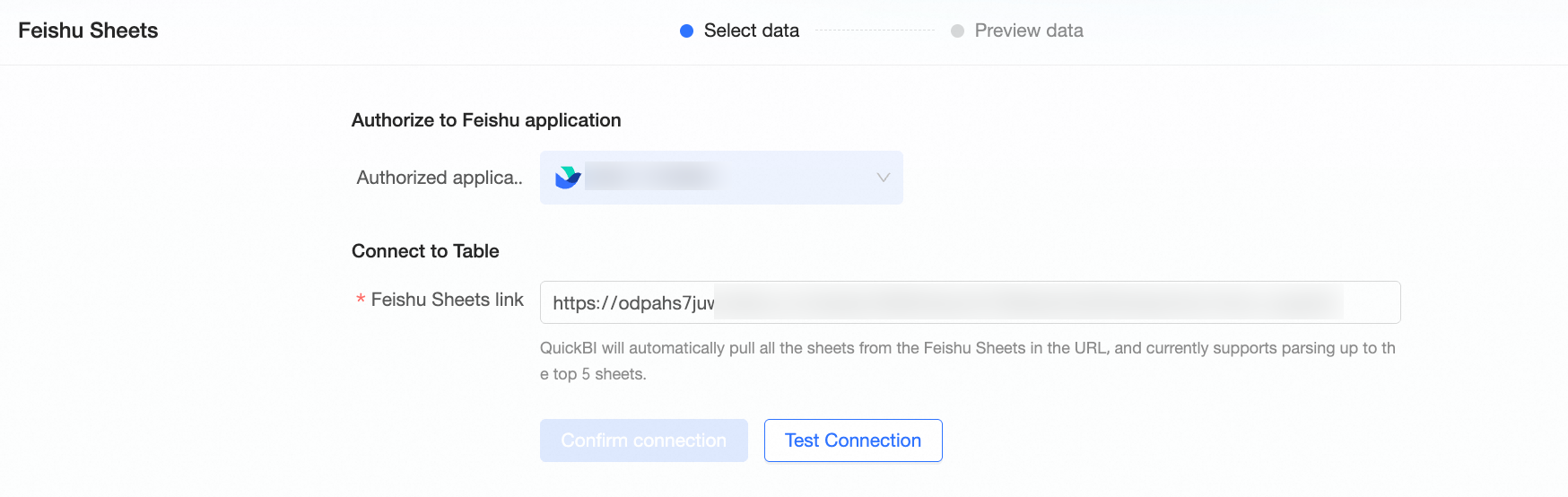
Task: Click the Authorize to Feishu application heading
Action: tap(486, 120)
